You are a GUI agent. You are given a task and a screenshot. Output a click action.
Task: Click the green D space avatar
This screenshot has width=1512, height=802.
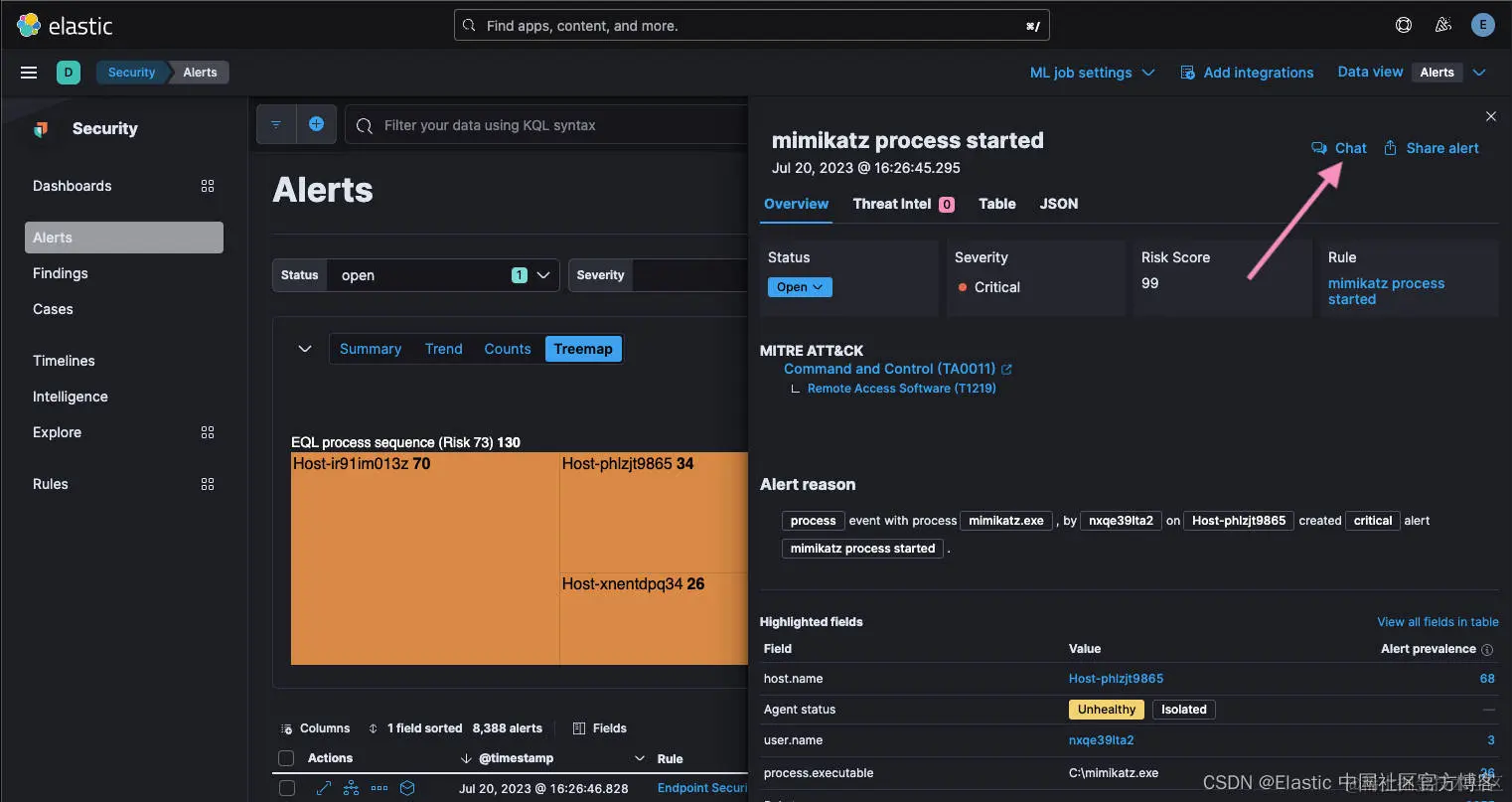(x=69, y=73)
